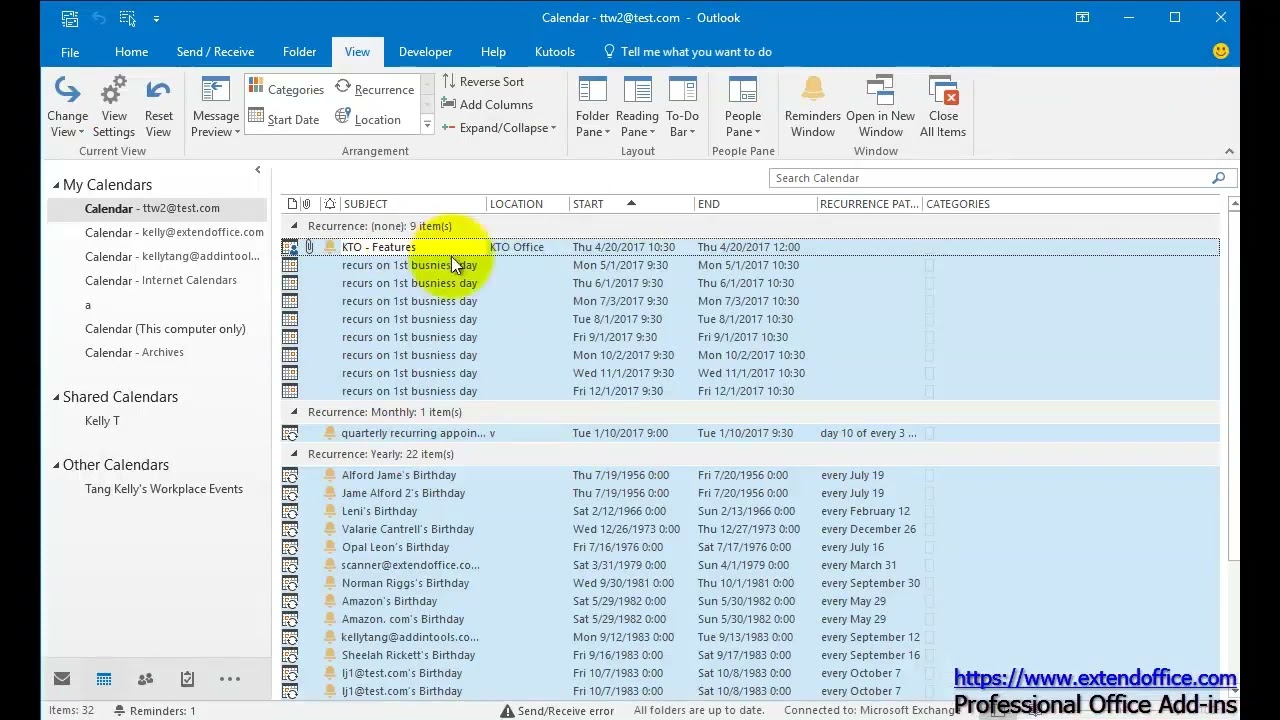Switch to People view icon

145,679
